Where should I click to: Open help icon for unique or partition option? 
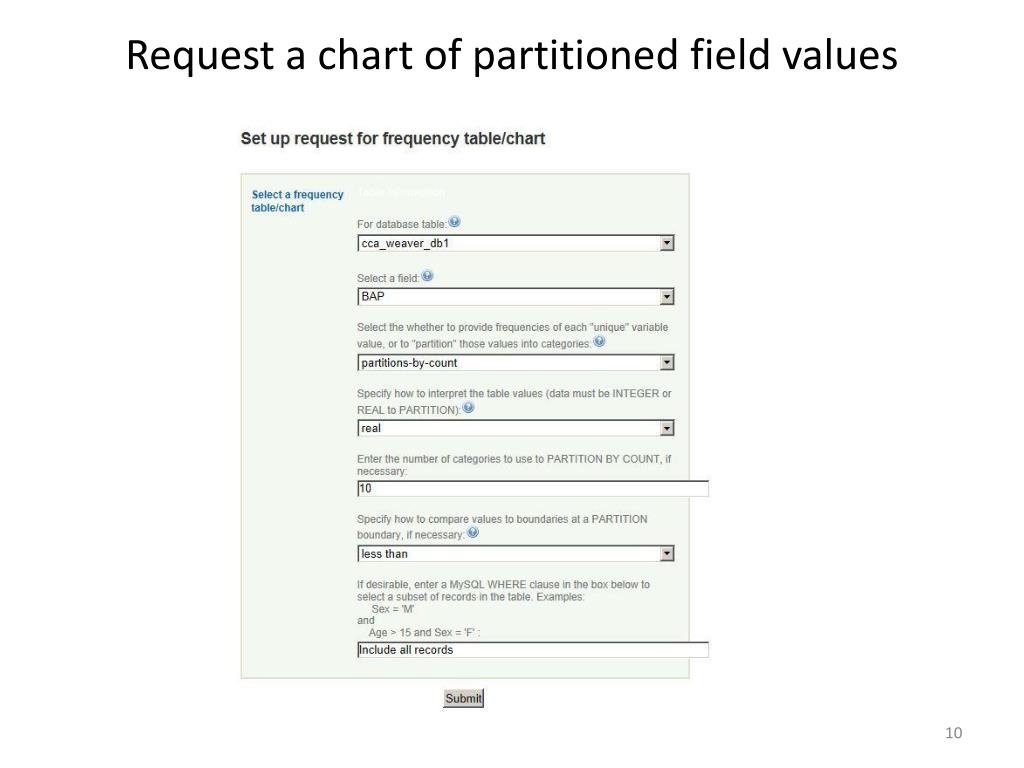pos(599,342)
